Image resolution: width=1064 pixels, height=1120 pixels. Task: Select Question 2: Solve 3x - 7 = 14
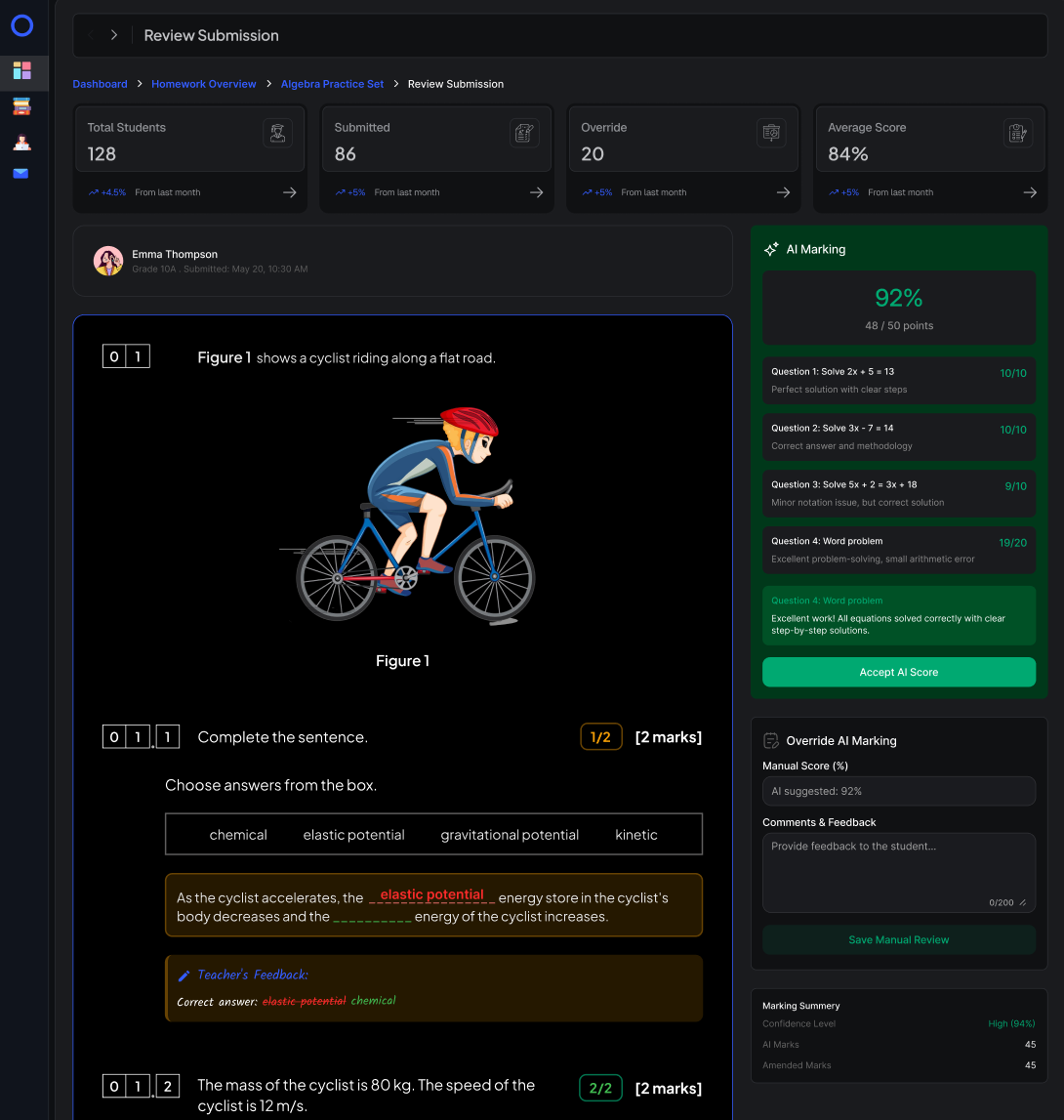(x=898, y=437)
